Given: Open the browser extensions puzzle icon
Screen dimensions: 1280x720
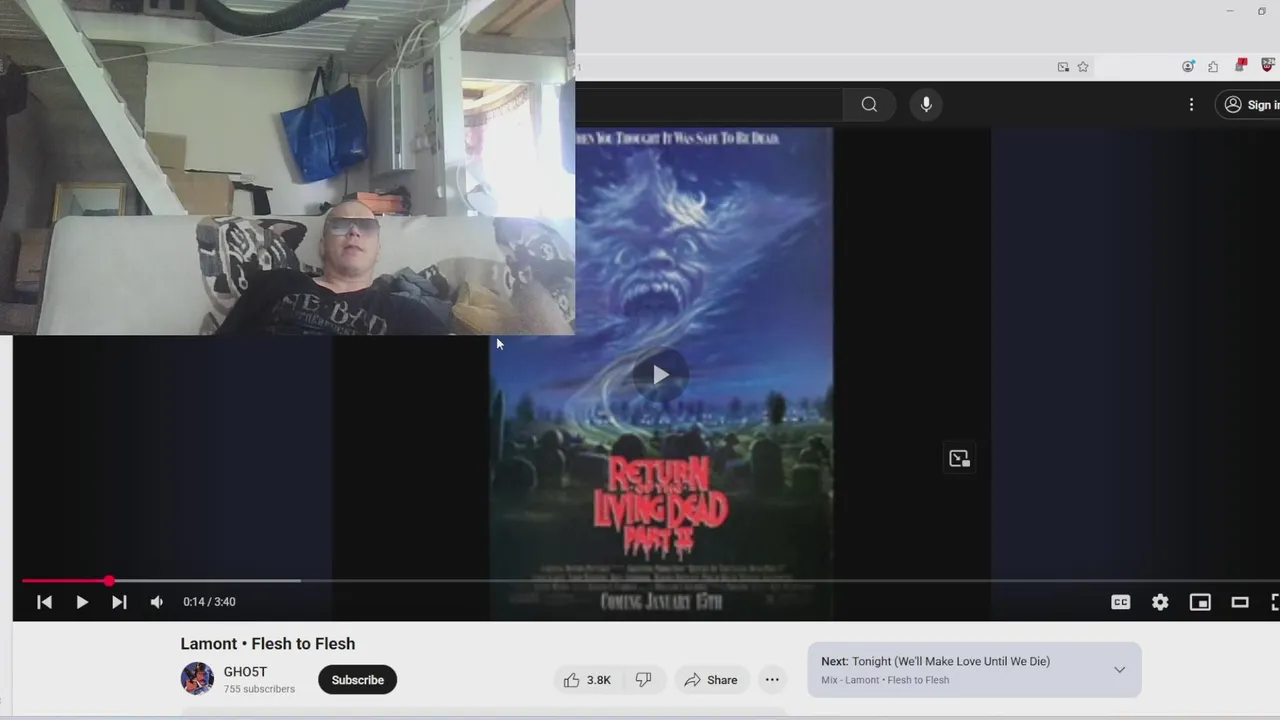Looking at the screenshot, I should pyautogui.click(x=1213, y=67).
